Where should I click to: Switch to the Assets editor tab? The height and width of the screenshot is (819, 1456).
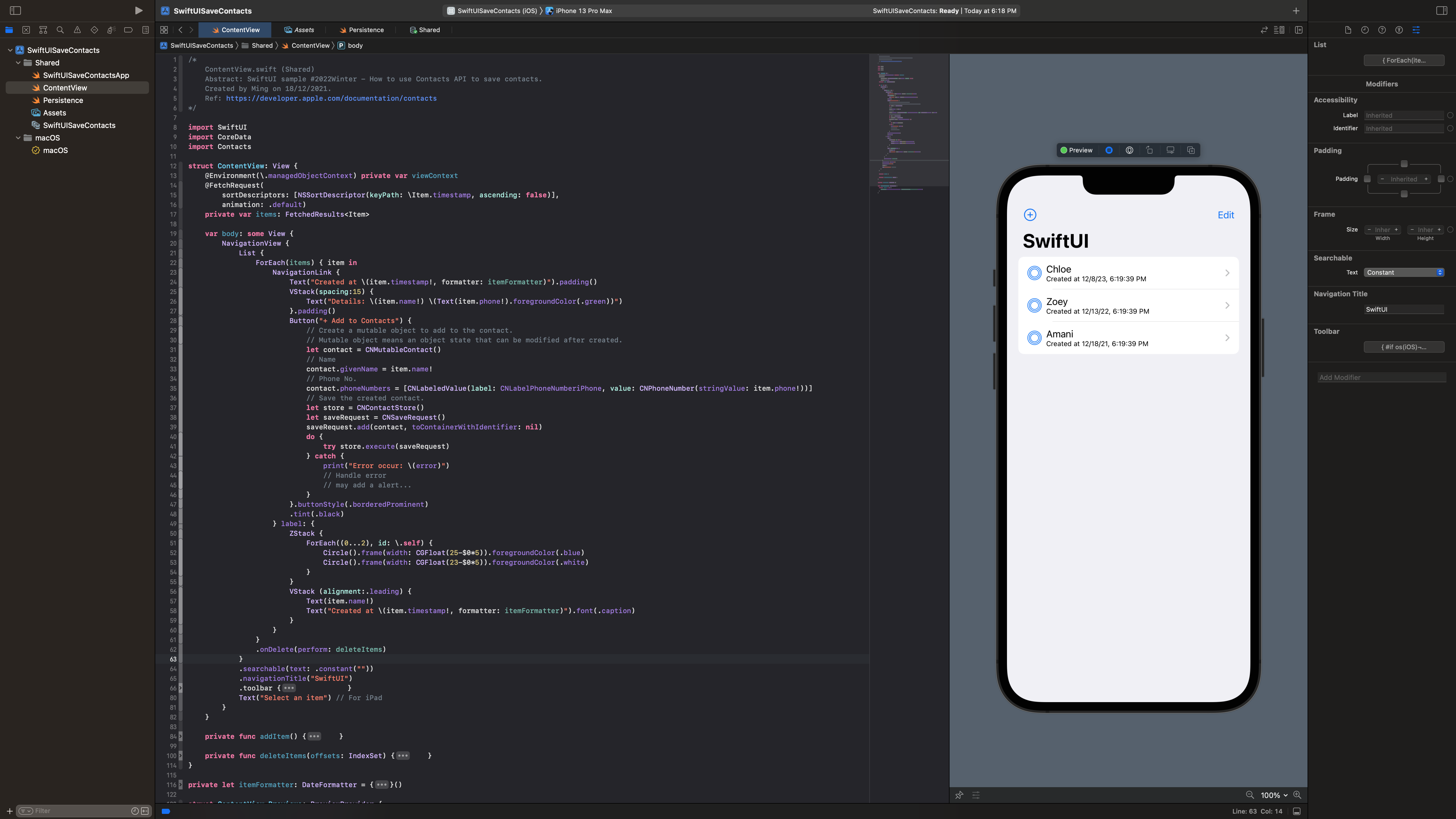(299, 30)
